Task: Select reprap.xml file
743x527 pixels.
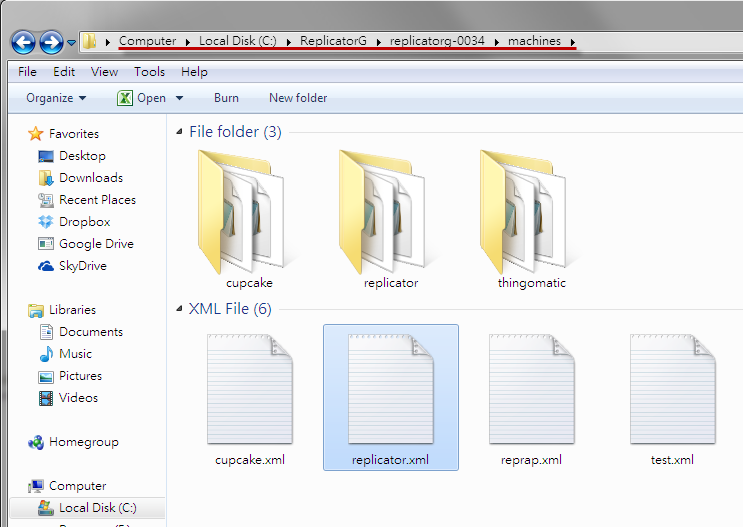Action: point(531,399)
